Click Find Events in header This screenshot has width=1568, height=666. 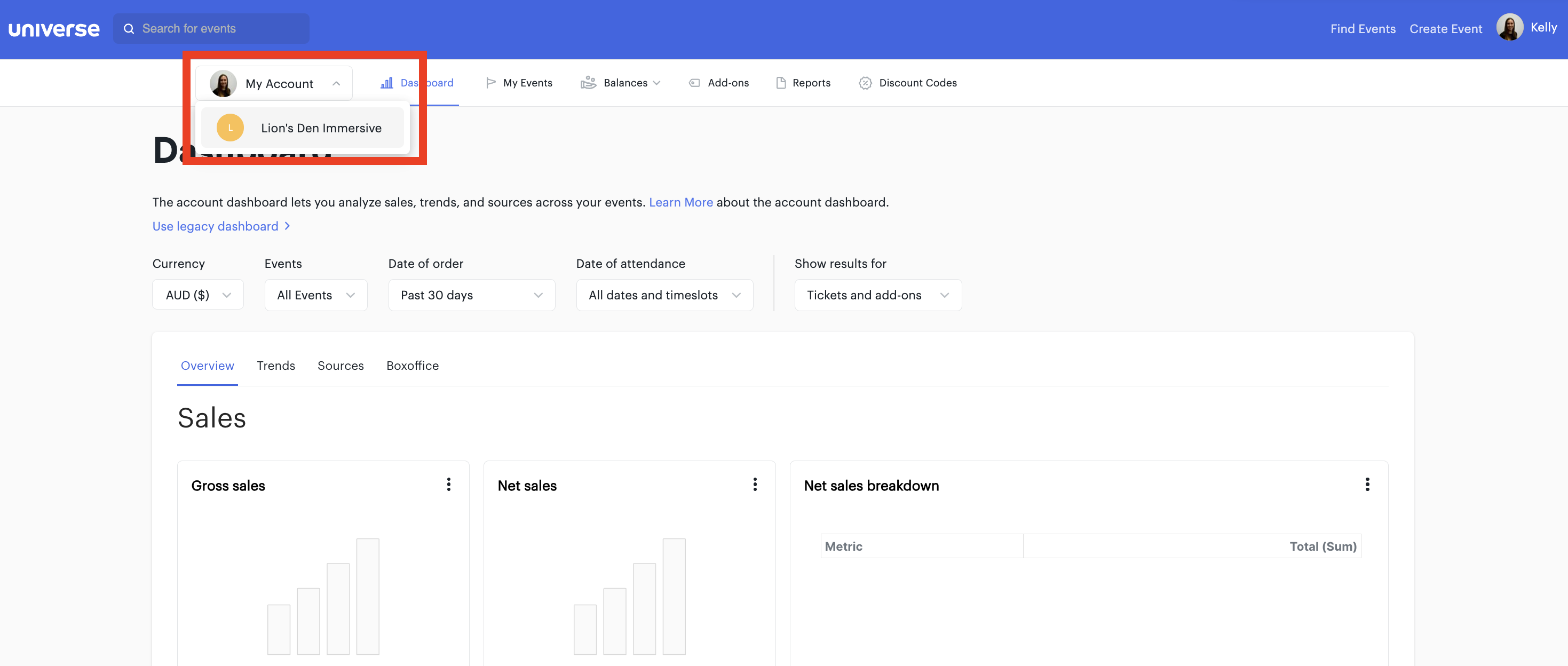pyautogui.click(x=1363, y=29)
